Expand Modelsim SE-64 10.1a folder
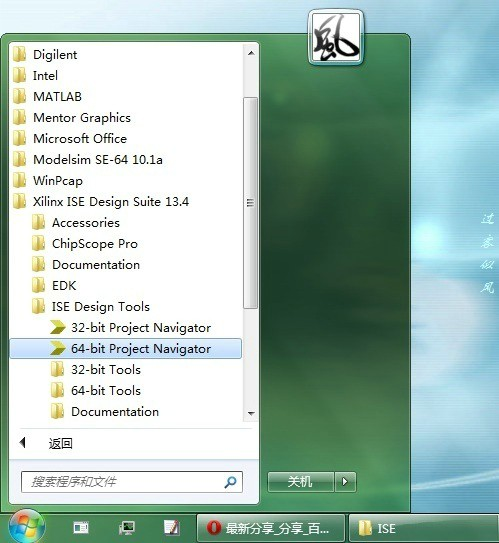The width and height of the screenshot is (499, 543). [126, 159]
